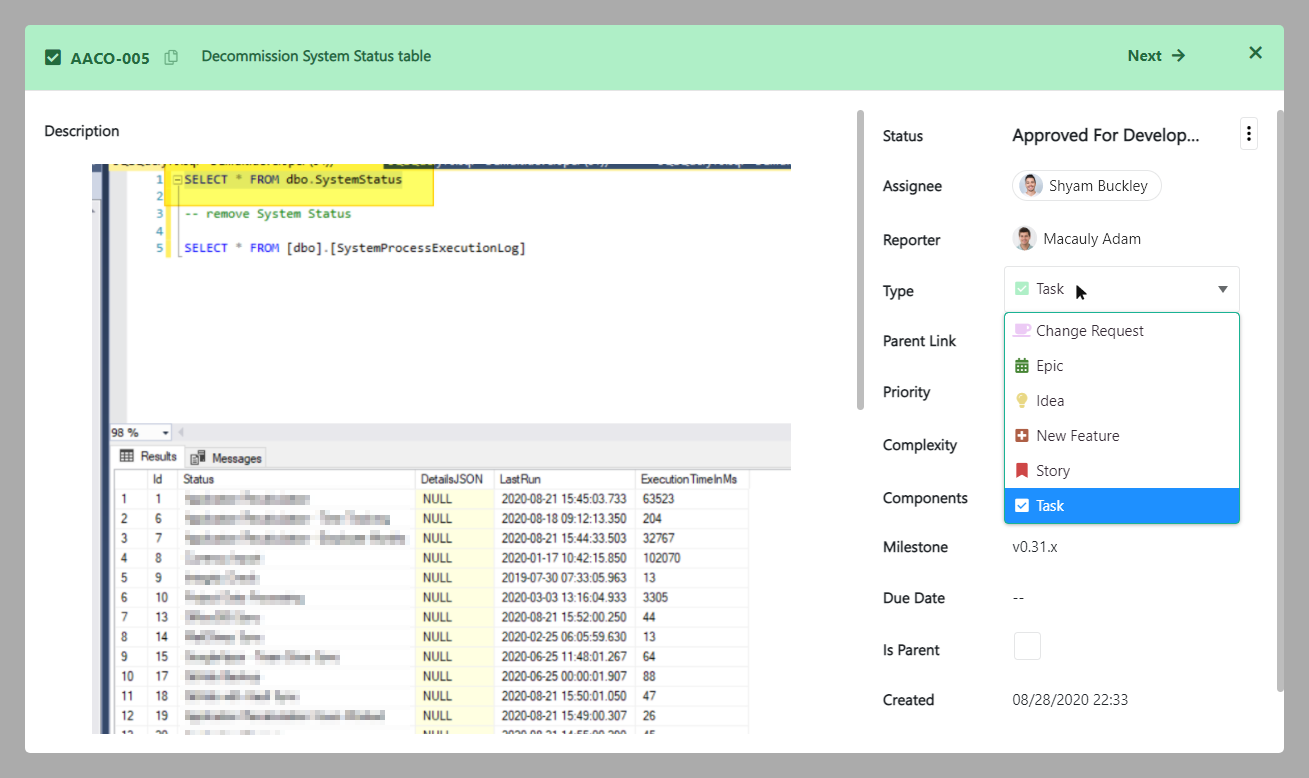Toggle the Is Parent checkbox

tap(1027, 647)
